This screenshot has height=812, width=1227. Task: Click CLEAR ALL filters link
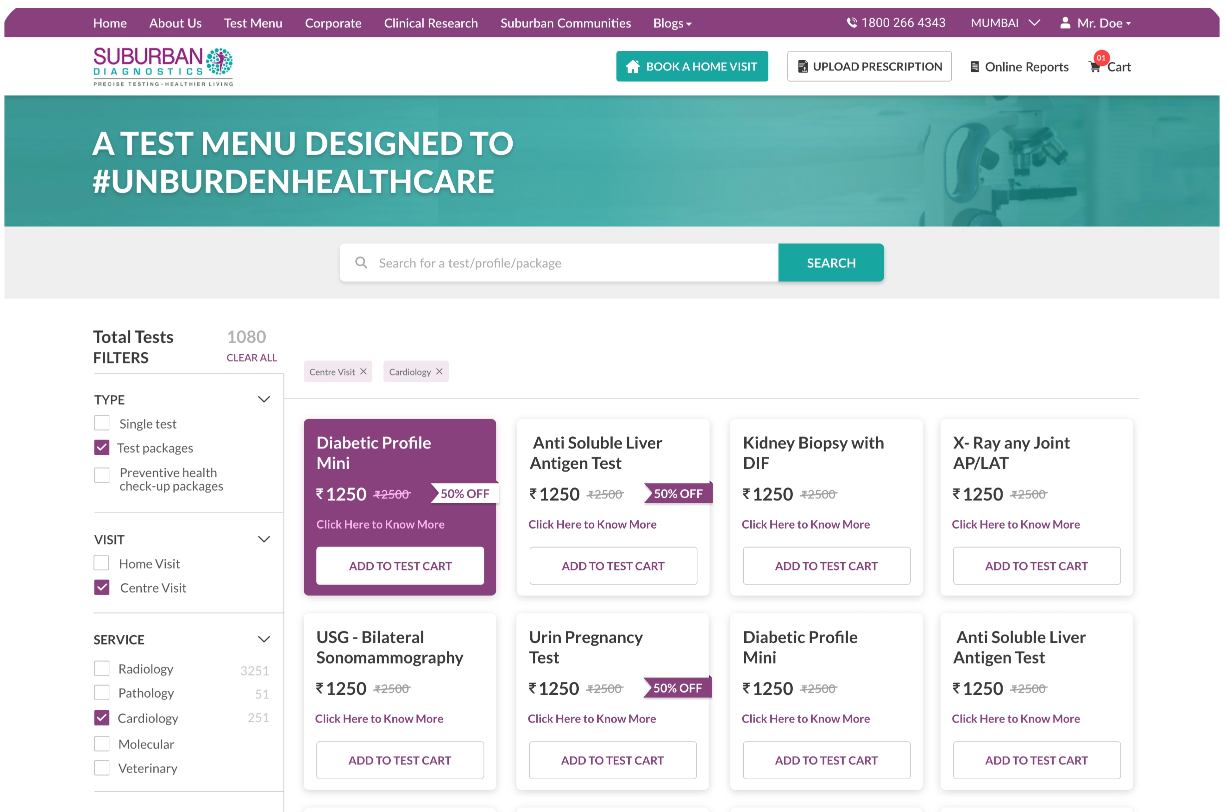pyautogui.click(x=252, y=358)
